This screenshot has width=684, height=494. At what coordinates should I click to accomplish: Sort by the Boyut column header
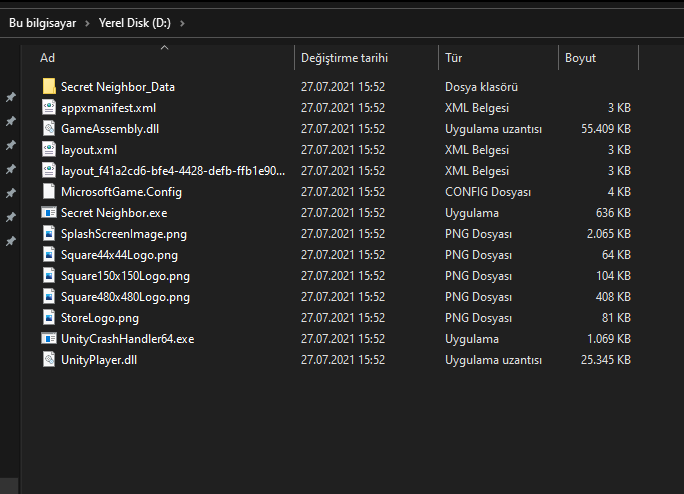tap(580, 58)
